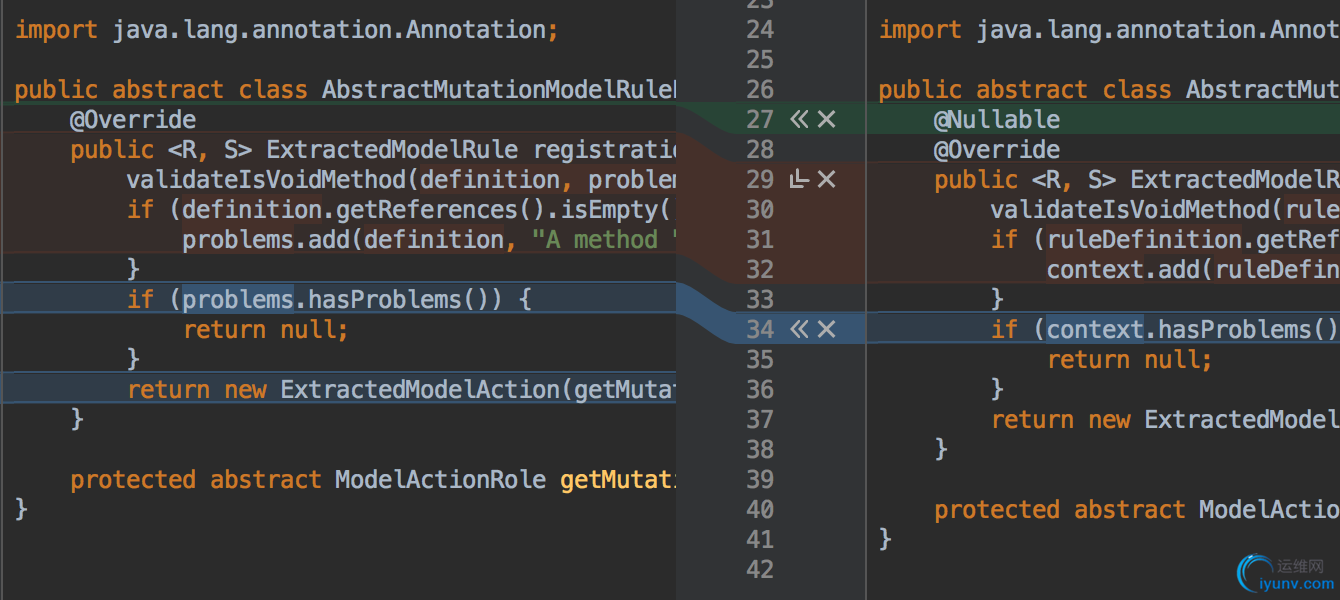1340x600 pixels.
Task: Click line number 28 in the gutter
Action: (760, 150)
